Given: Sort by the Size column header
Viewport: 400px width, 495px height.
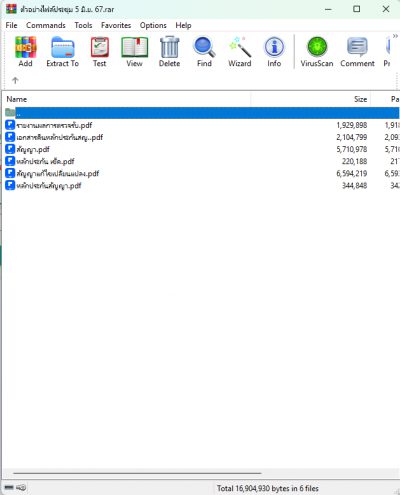Looking at the screenshot, I should tap(311, 99).
